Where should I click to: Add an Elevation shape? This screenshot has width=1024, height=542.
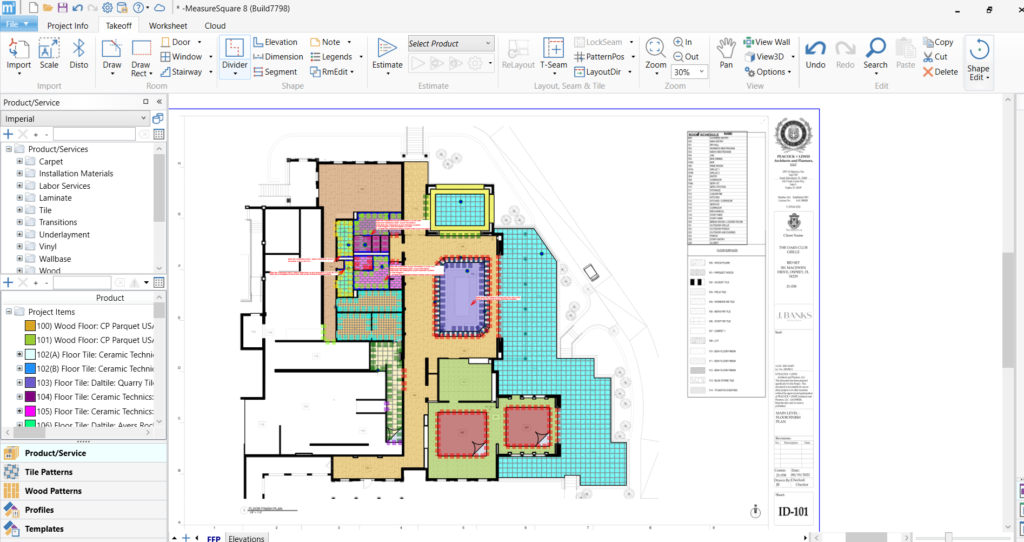(275, 42)
